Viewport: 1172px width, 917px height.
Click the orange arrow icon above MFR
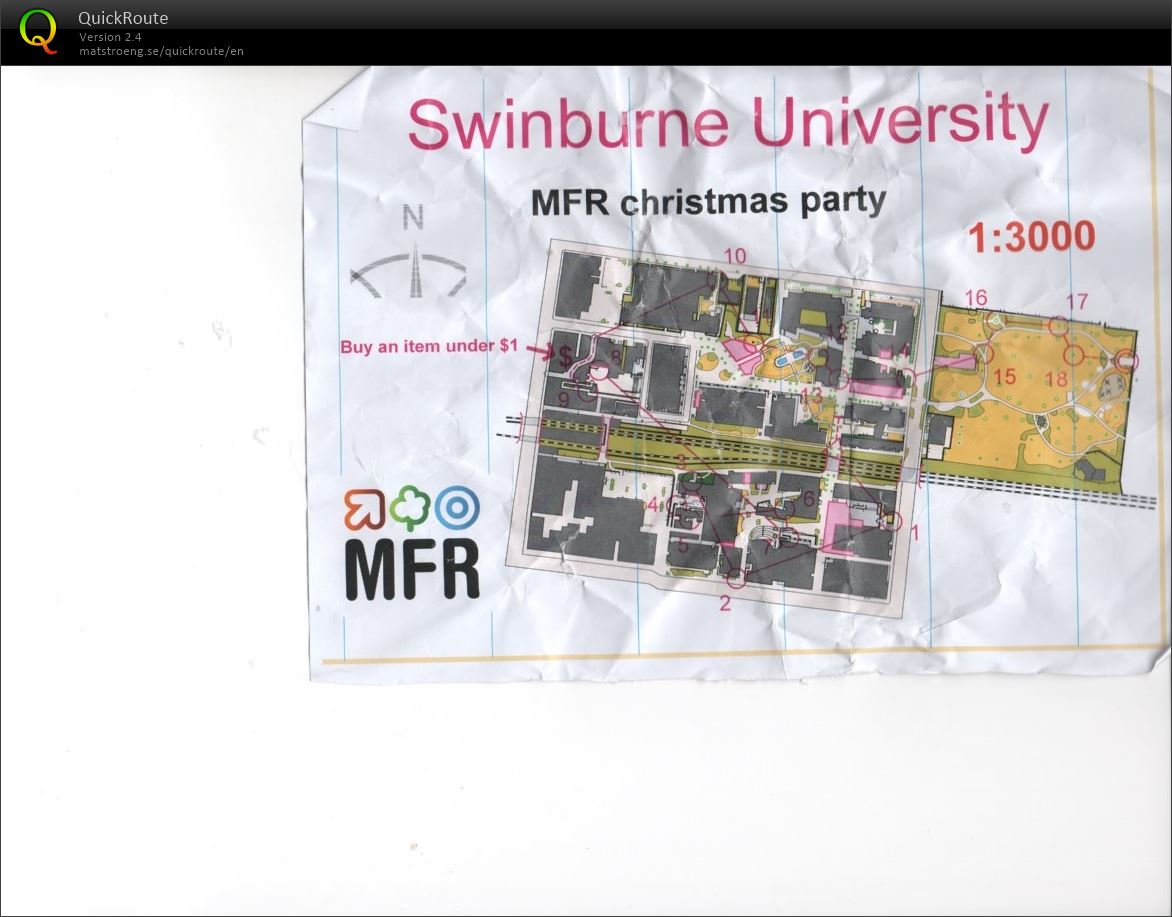click(365, 509)
